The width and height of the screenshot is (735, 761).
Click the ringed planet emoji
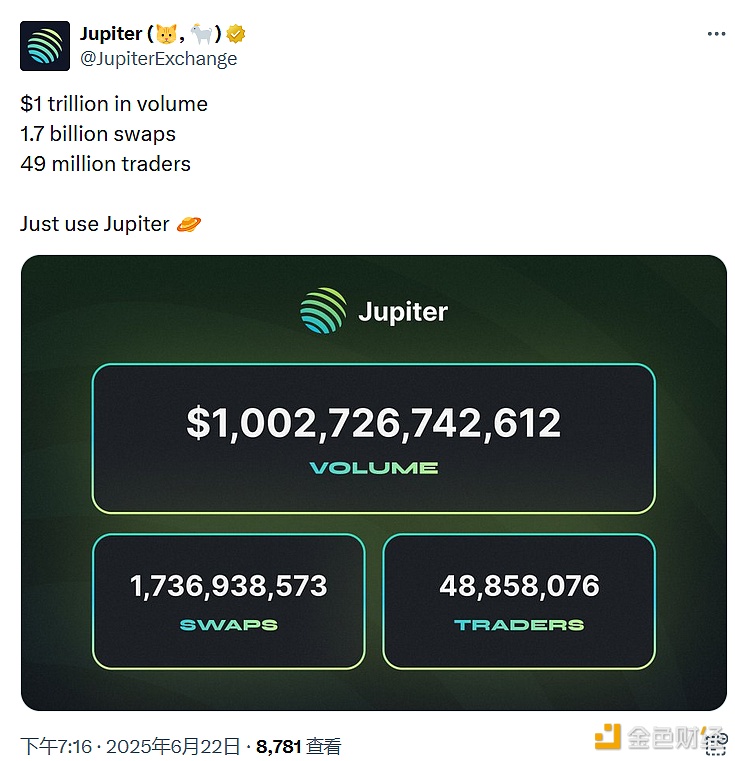point(188,224)
